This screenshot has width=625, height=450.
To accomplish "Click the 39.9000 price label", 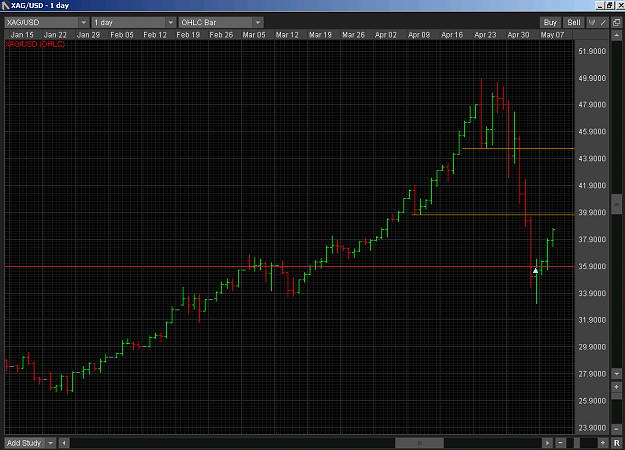I will (x=592, y=212).
